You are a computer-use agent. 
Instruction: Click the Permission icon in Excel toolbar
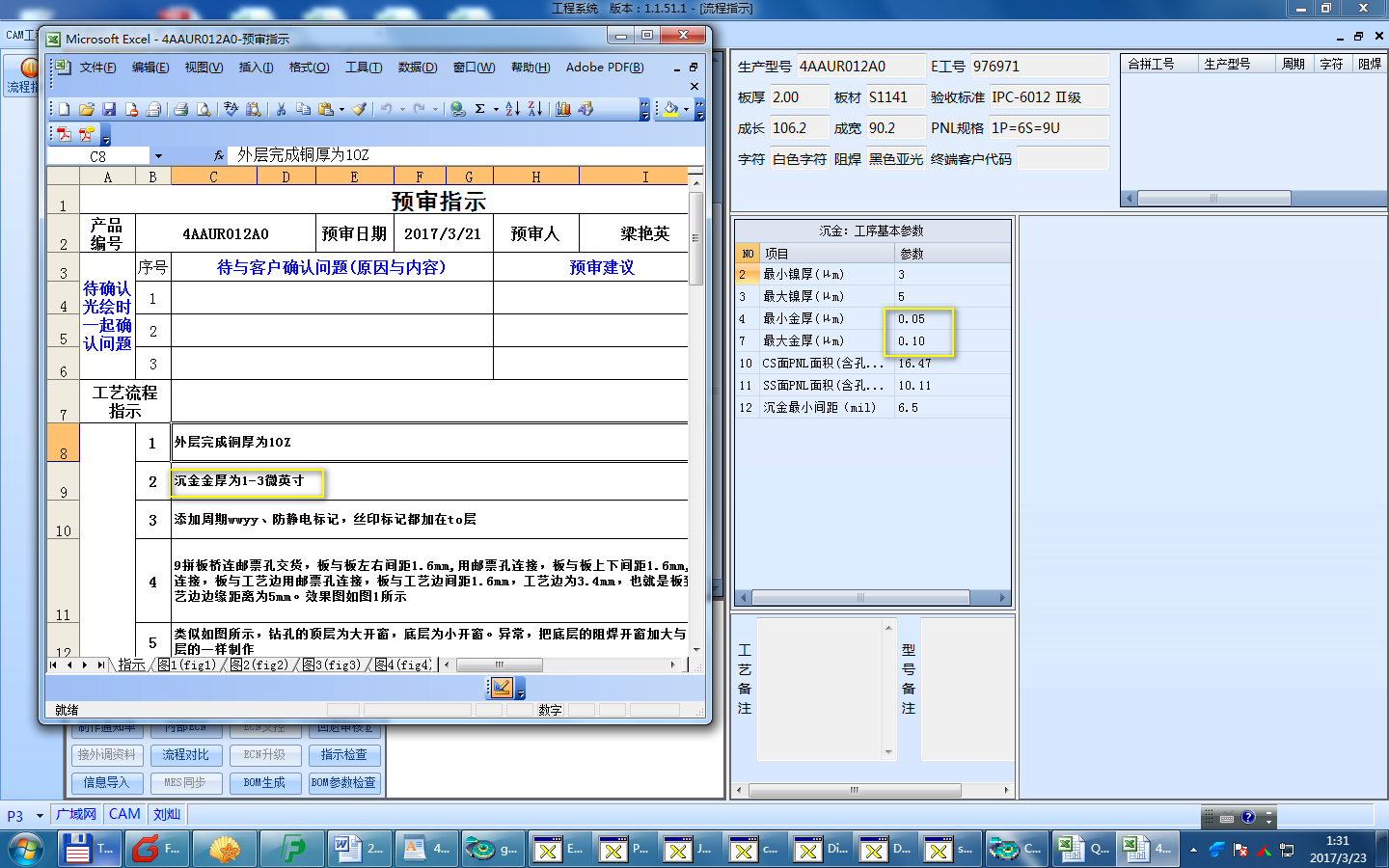point(131,109)
